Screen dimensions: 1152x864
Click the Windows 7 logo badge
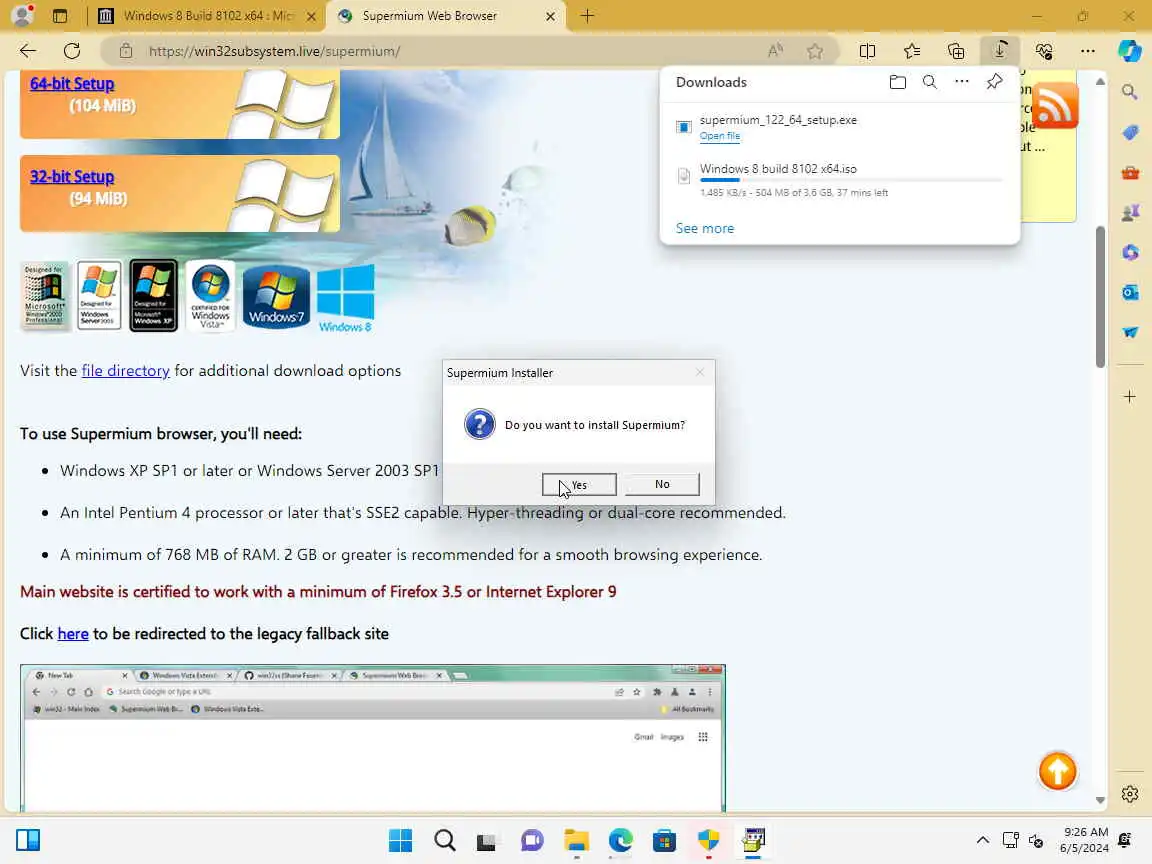point(276,295)
